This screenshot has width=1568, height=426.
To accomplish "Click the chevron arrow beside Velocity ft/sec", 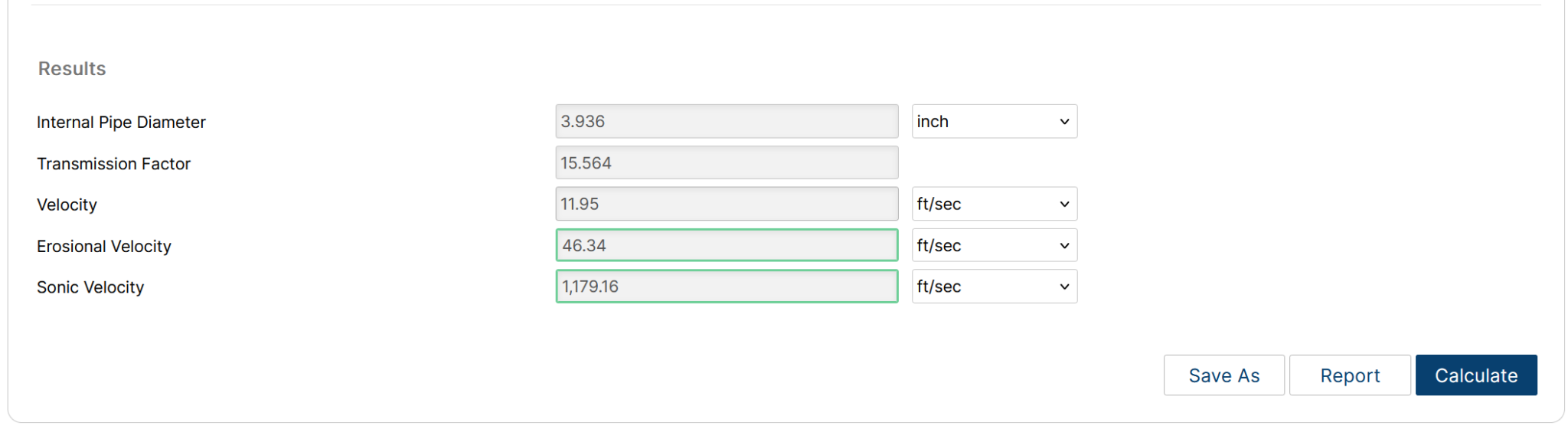I will pos(1063,205).
